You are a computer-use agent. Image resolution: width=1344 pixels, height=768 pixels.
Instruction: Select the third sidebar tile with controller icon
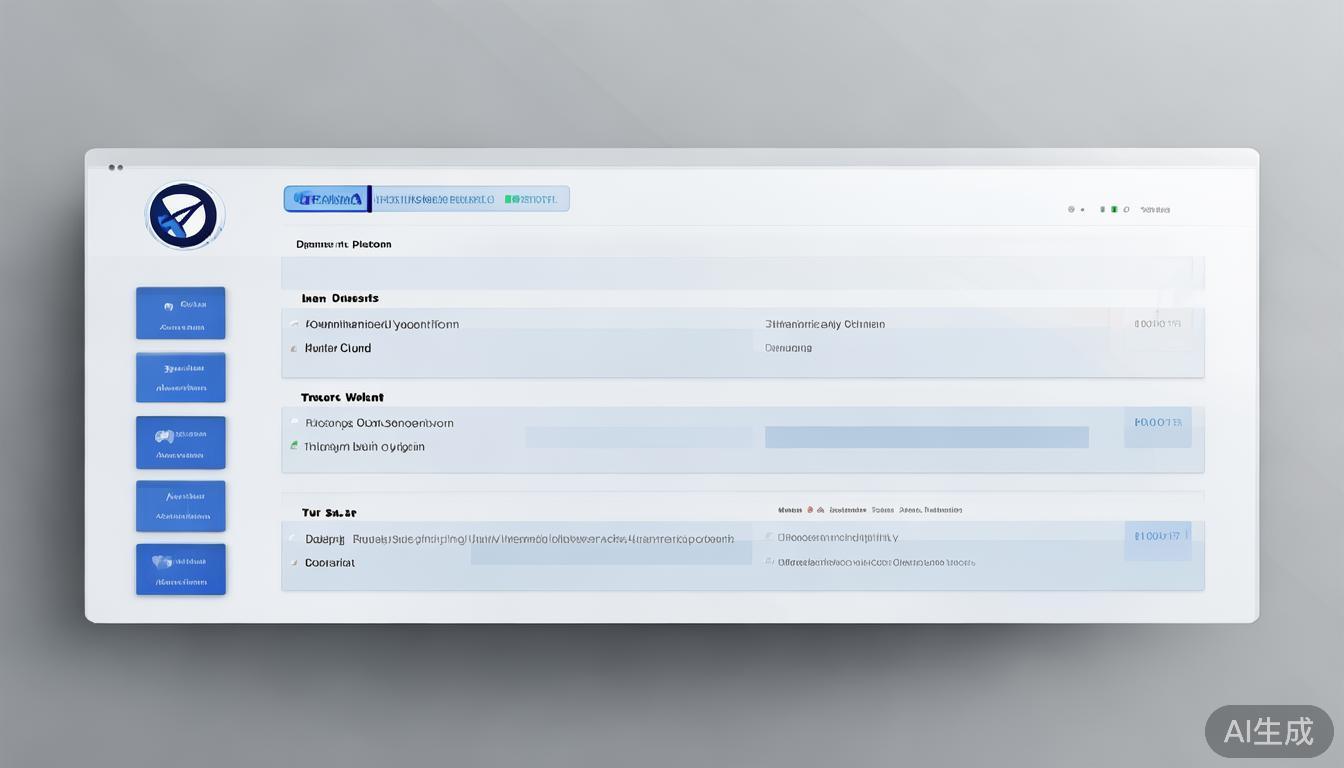pyautogui.click(x=181, y=442)
